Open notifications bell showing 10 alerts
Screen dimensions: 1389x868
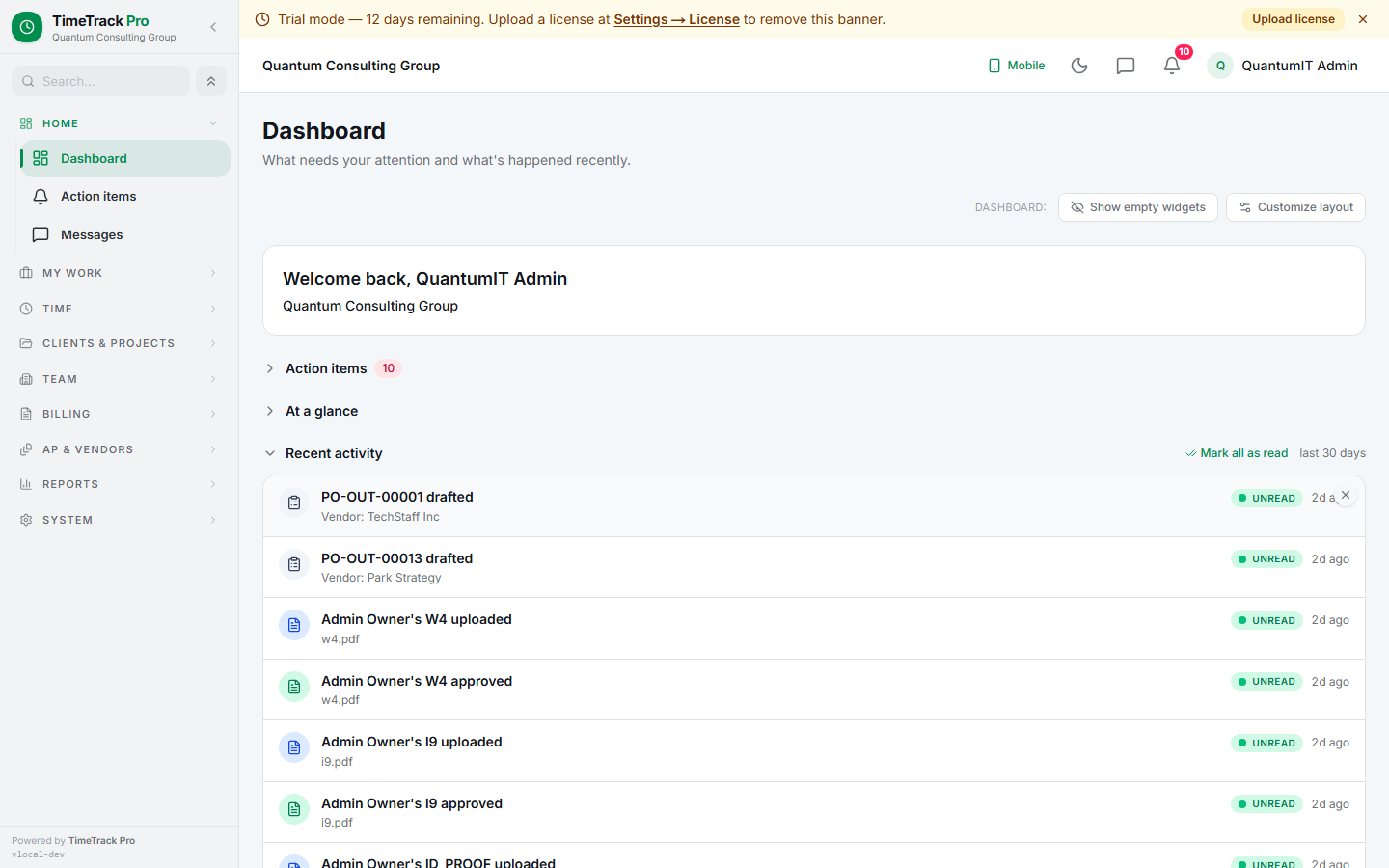pos(1172,66)
